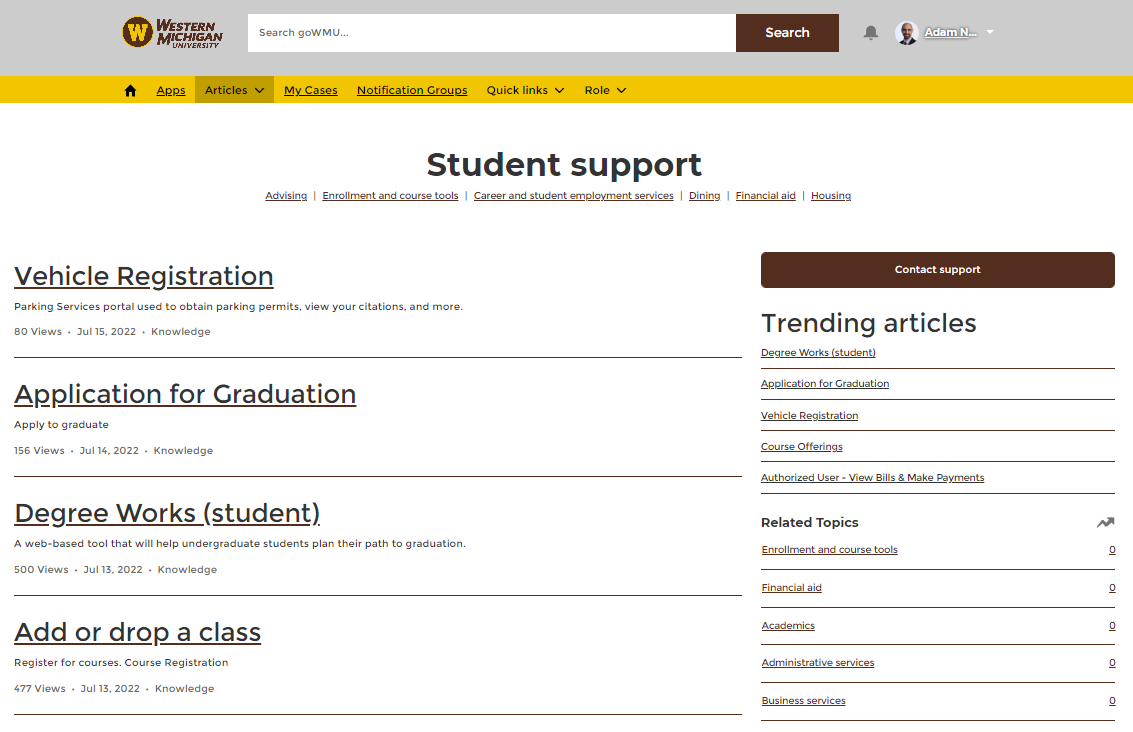Click Adam's profile avatar
The image size is (1133, 732).
coord(907,32)
